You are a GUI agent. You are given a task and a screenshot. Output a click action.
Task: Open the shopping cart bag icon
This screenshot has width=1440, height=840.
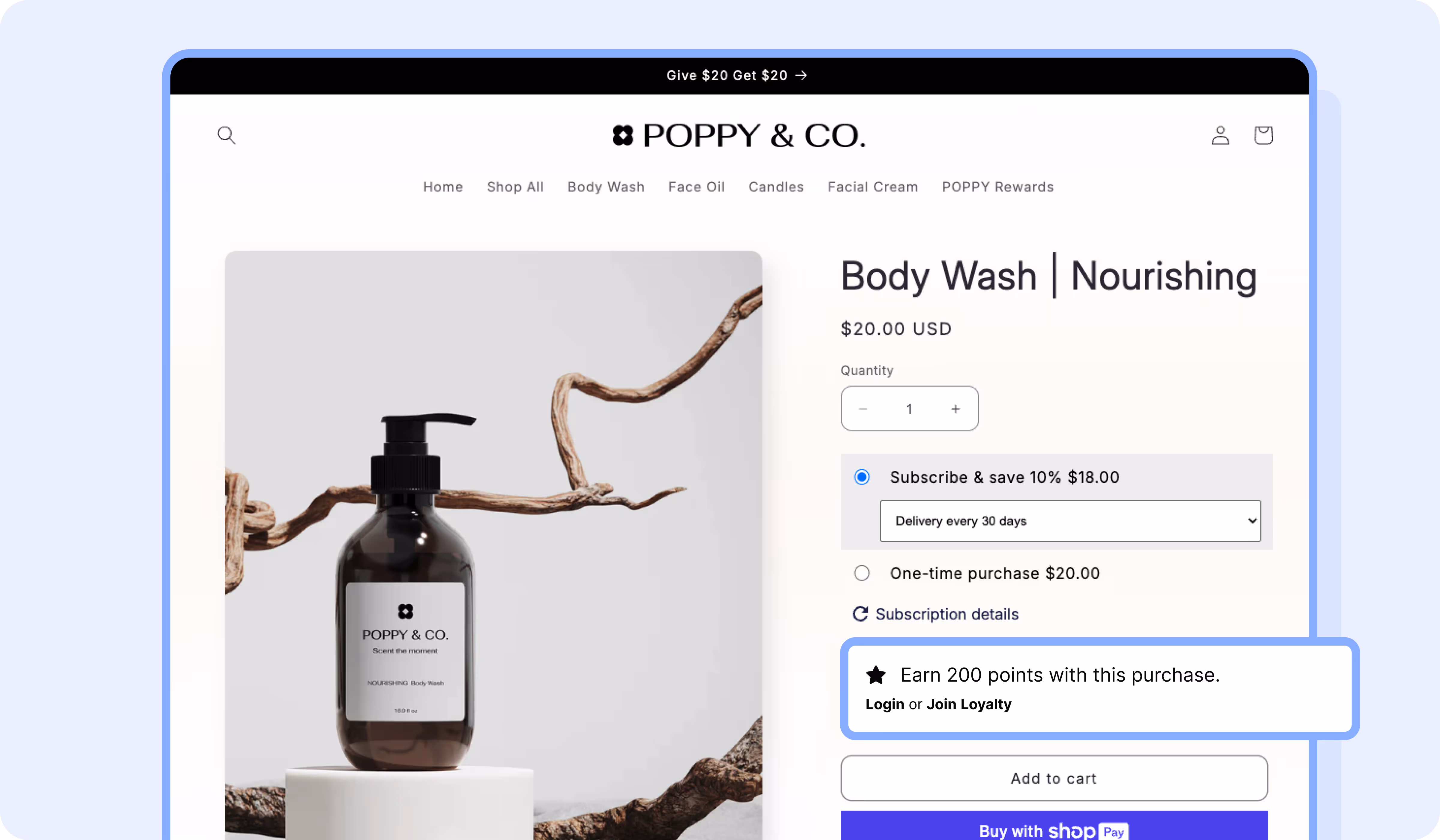(1263, 135)
